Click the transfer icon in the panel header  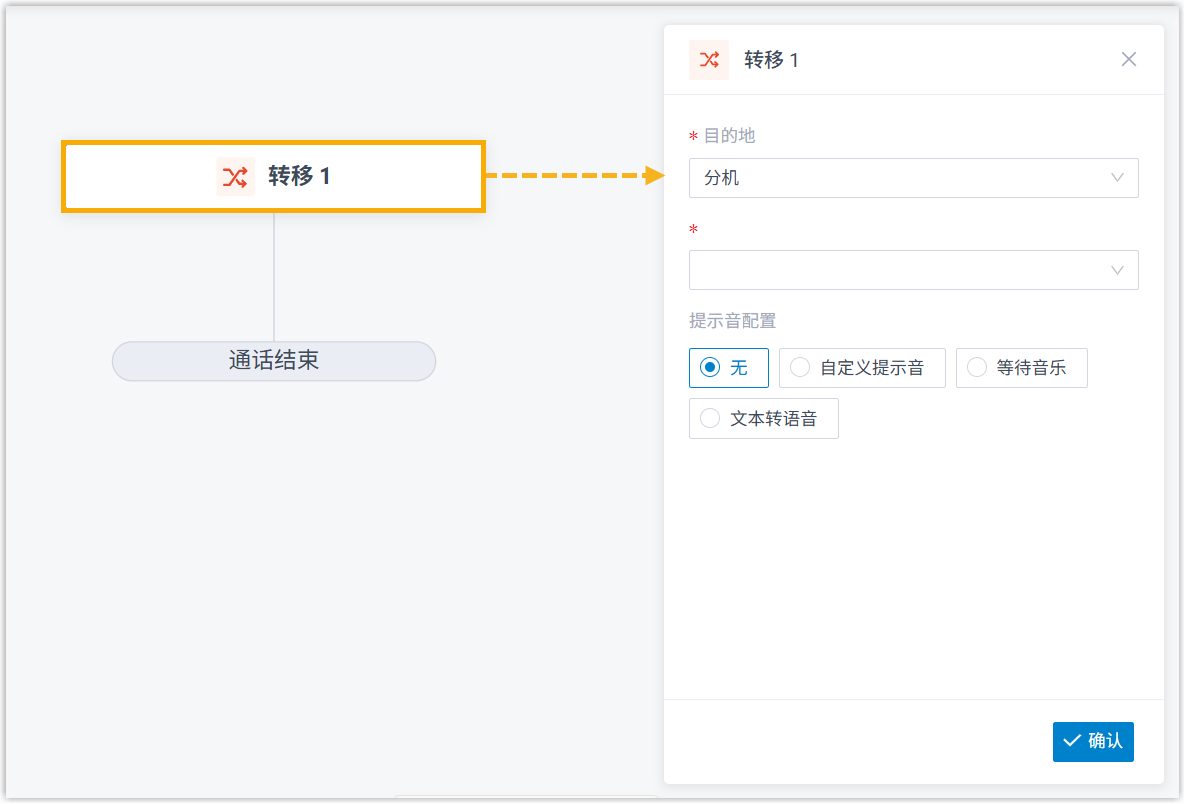pos(709,60)
